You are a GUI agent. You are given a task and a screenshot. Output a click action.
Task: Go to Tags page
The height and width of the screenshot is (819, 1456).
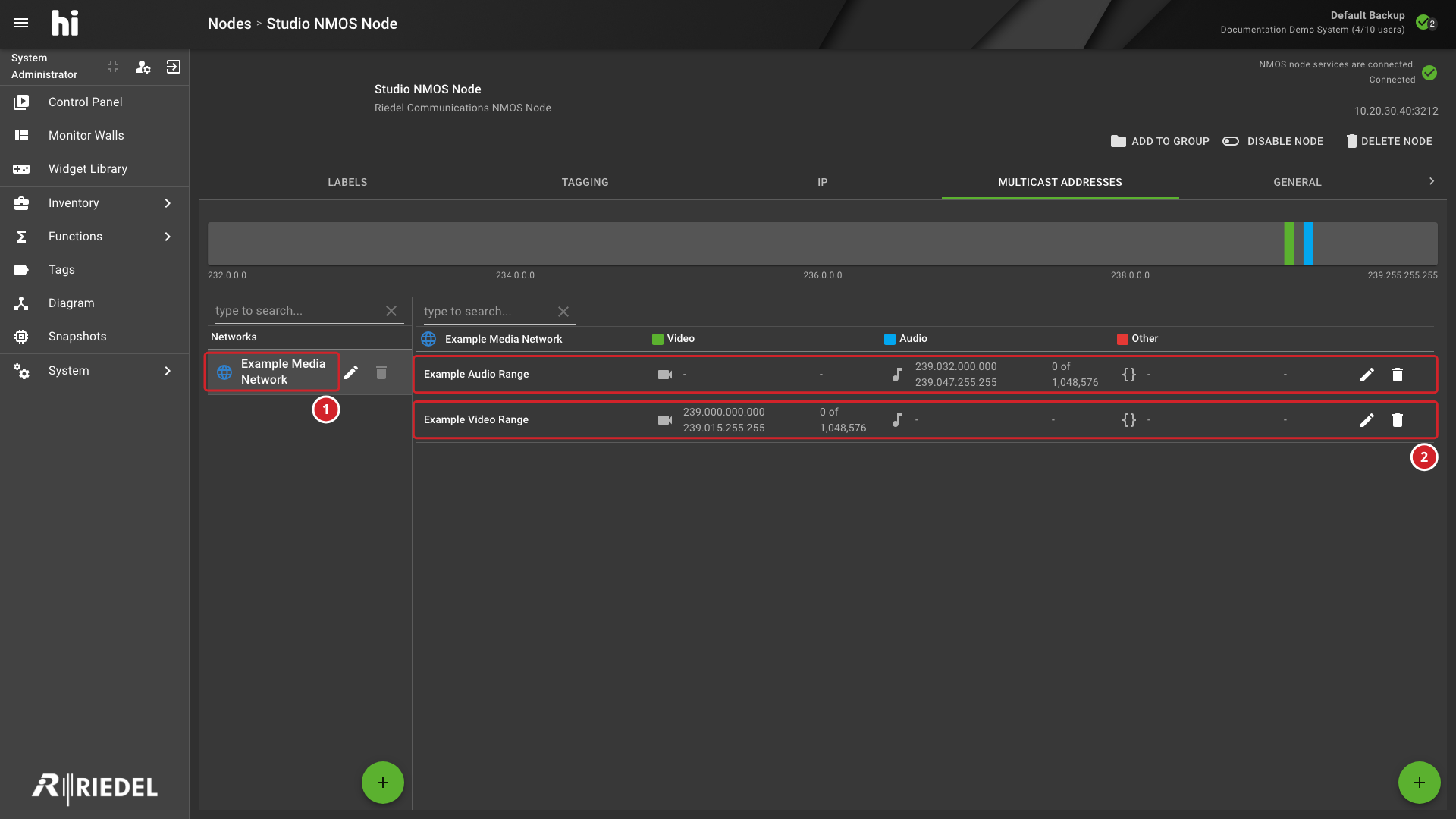pyautogui.click(x=94, y=270)
